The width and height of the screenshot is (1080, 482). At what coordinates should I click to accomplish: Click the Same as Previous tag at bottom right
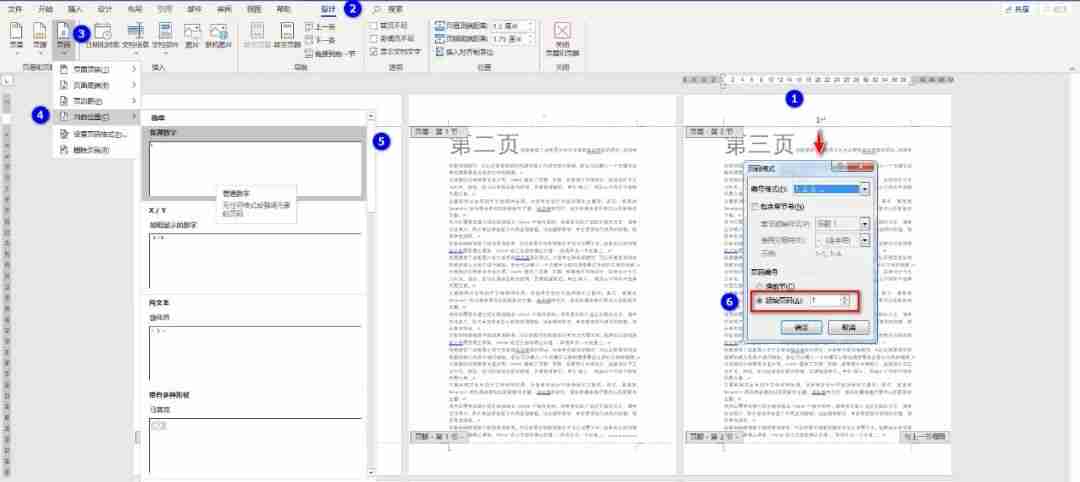(924, 437)
